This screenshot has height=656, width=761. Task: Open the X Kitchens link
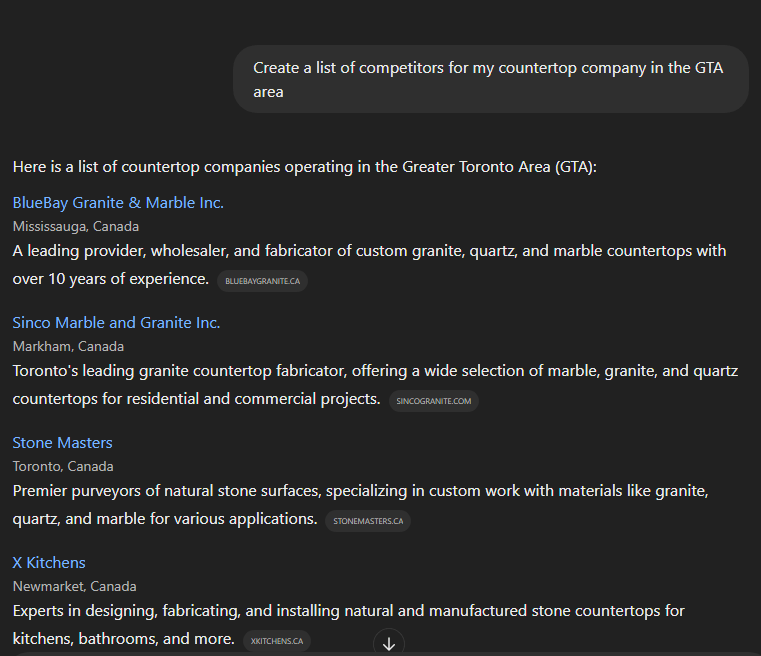49,563
